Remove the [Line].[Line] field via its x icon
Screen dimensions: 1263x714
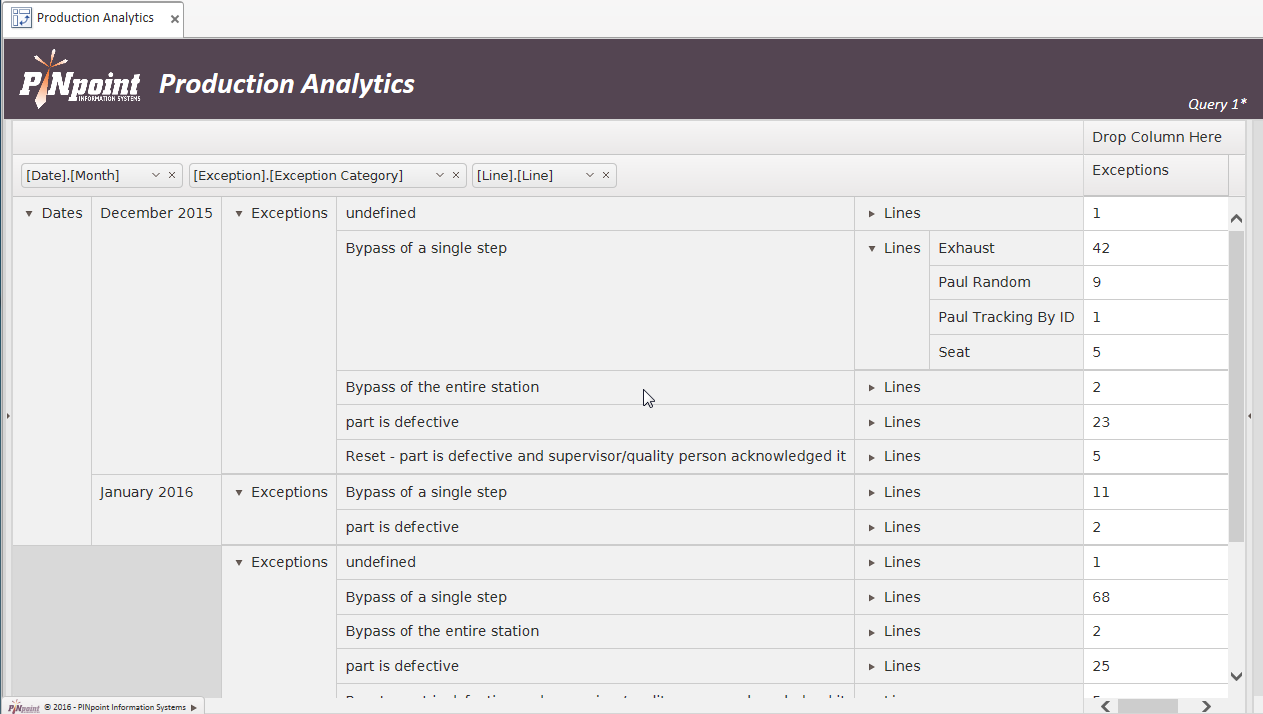[x=606, y=175]
